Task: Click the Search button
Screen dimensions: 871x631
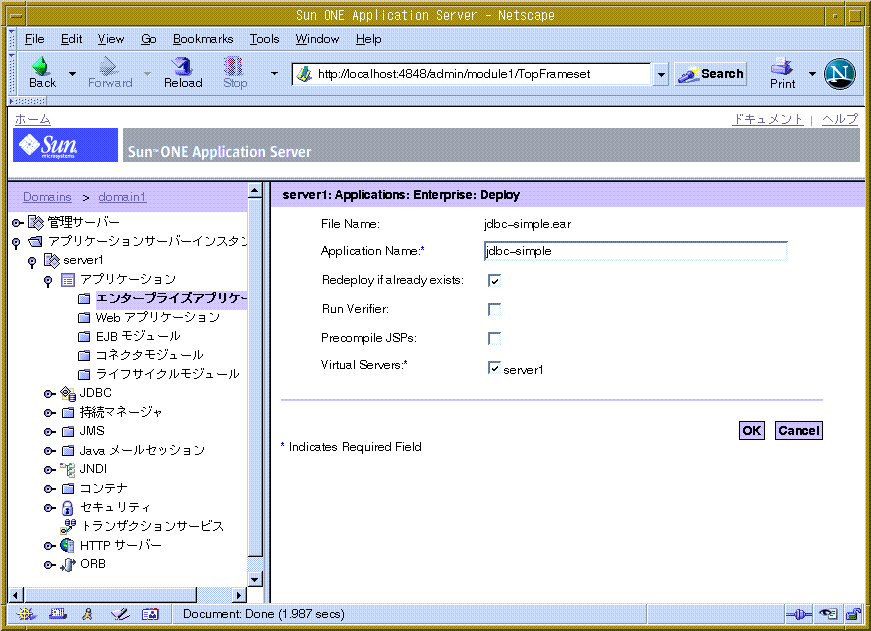Action: pos(710,74)
